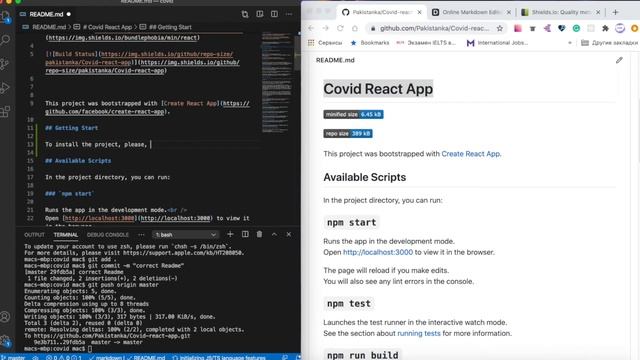The height and width of the screenshot is (360, 640).
Task: Expand hidden bookmarks chevron
Action: [570, 42]
